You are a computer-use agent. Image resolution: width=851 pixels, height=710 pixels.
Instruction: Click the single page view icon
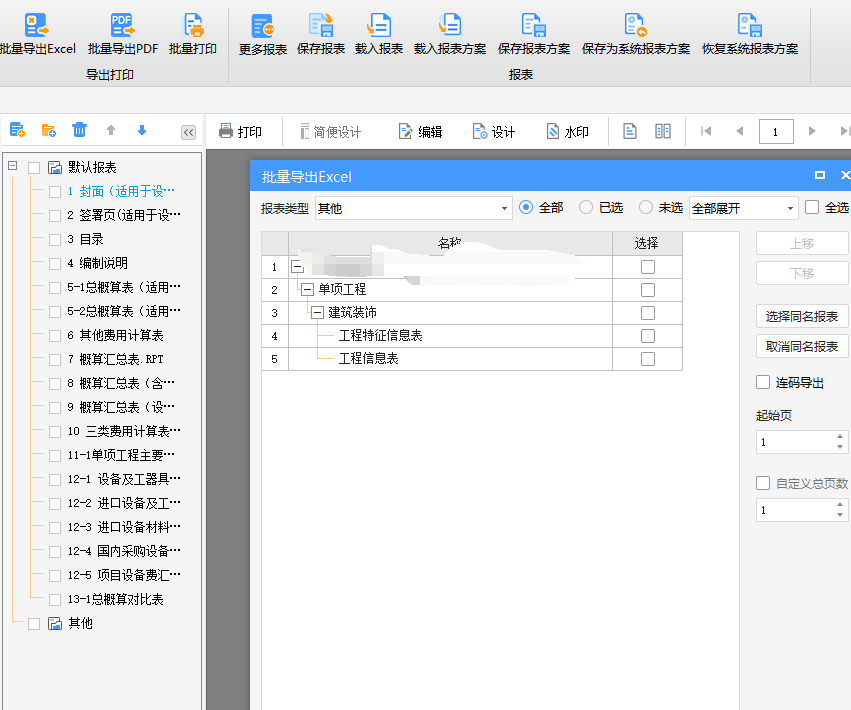[630, 131]
